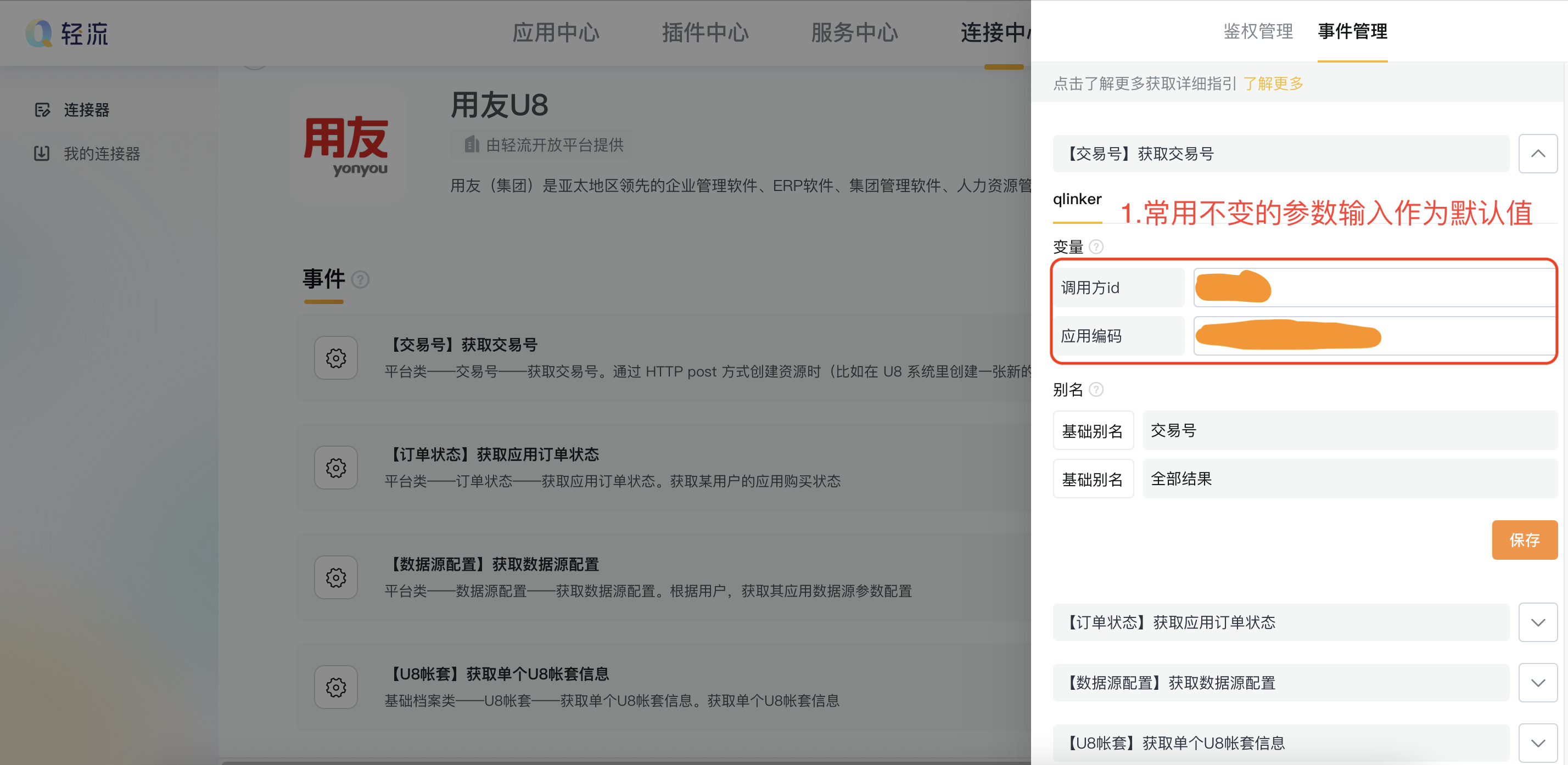The width and height of the screenshot is (1568, 765).
Task: Click the 保存 button
Action: pos(1525,541)
